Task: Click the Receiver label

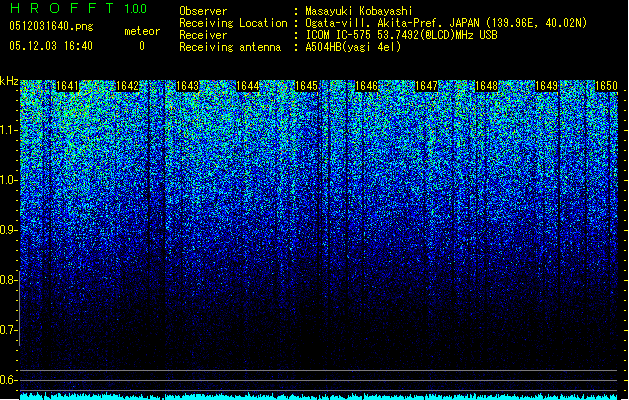Action: pos(203,35)
